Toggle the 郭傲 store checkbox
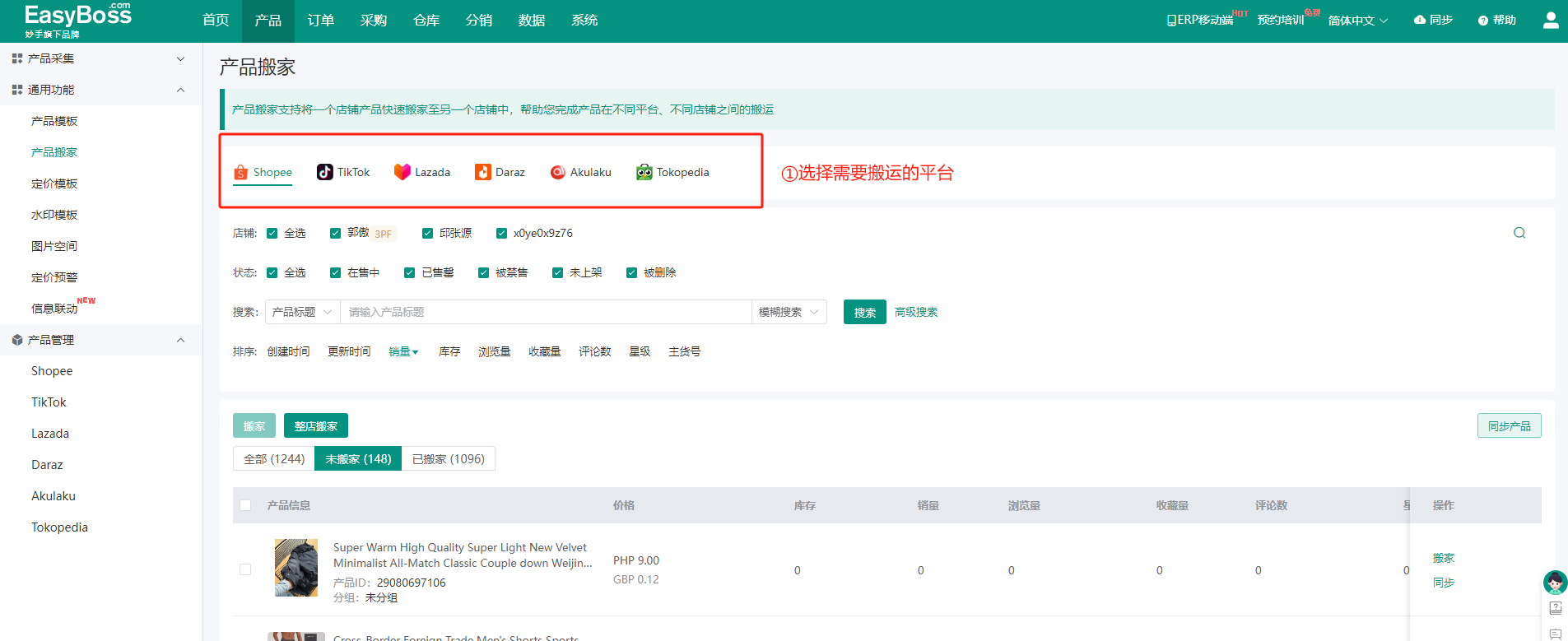 [x=335, y=234]
